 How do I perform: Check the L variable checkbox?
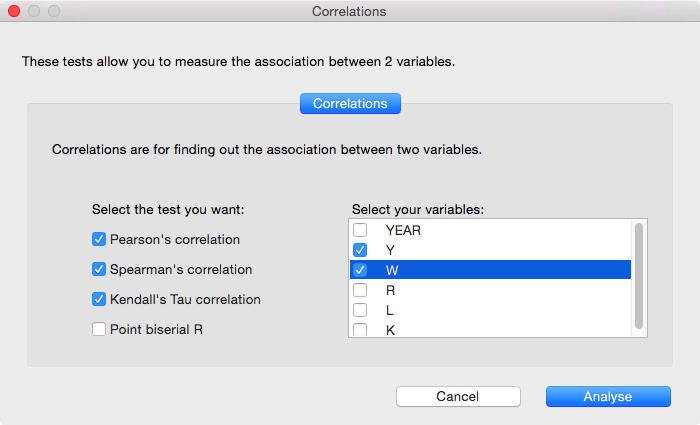360,310
